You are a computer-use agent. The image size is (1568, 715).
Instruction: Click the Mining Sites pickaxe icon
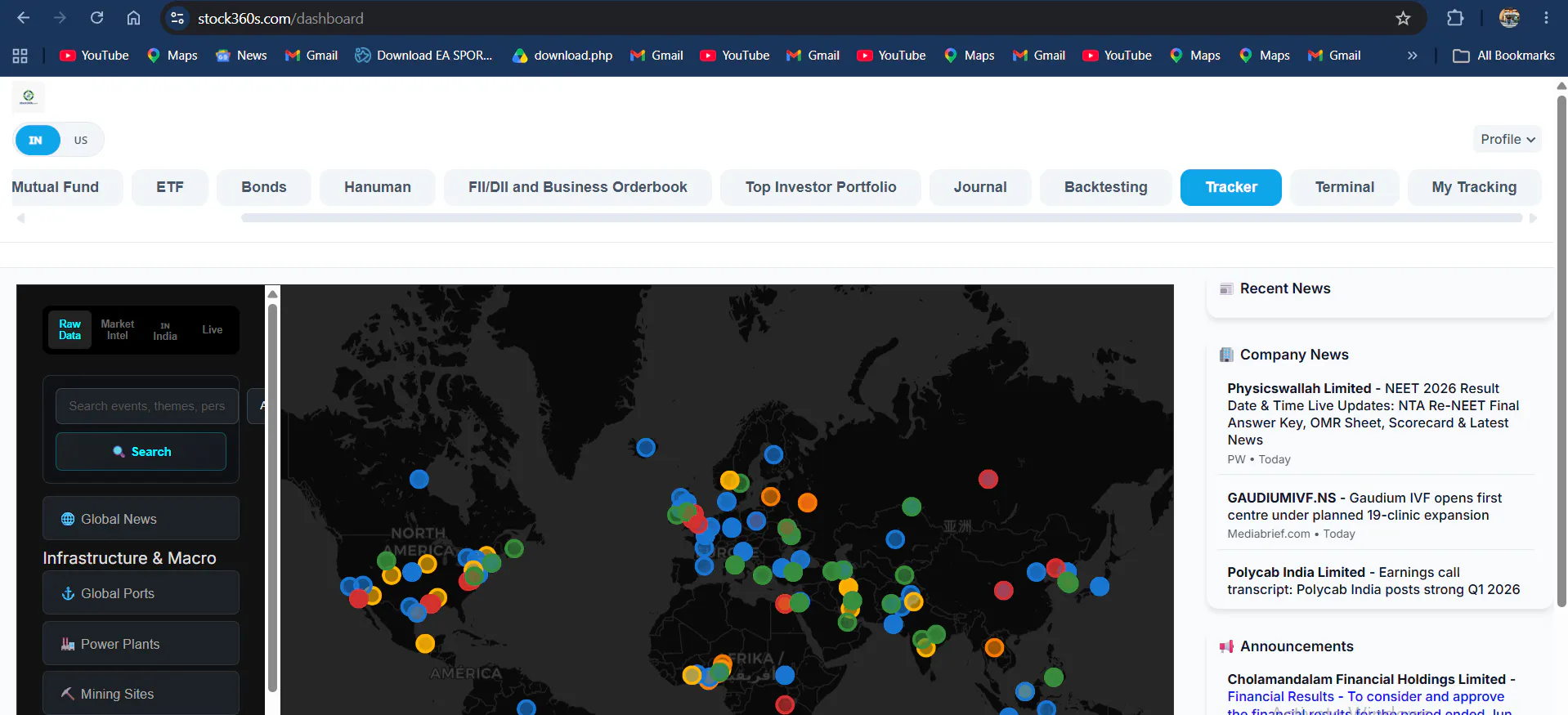pyautogui.click(x=68, y=694)
